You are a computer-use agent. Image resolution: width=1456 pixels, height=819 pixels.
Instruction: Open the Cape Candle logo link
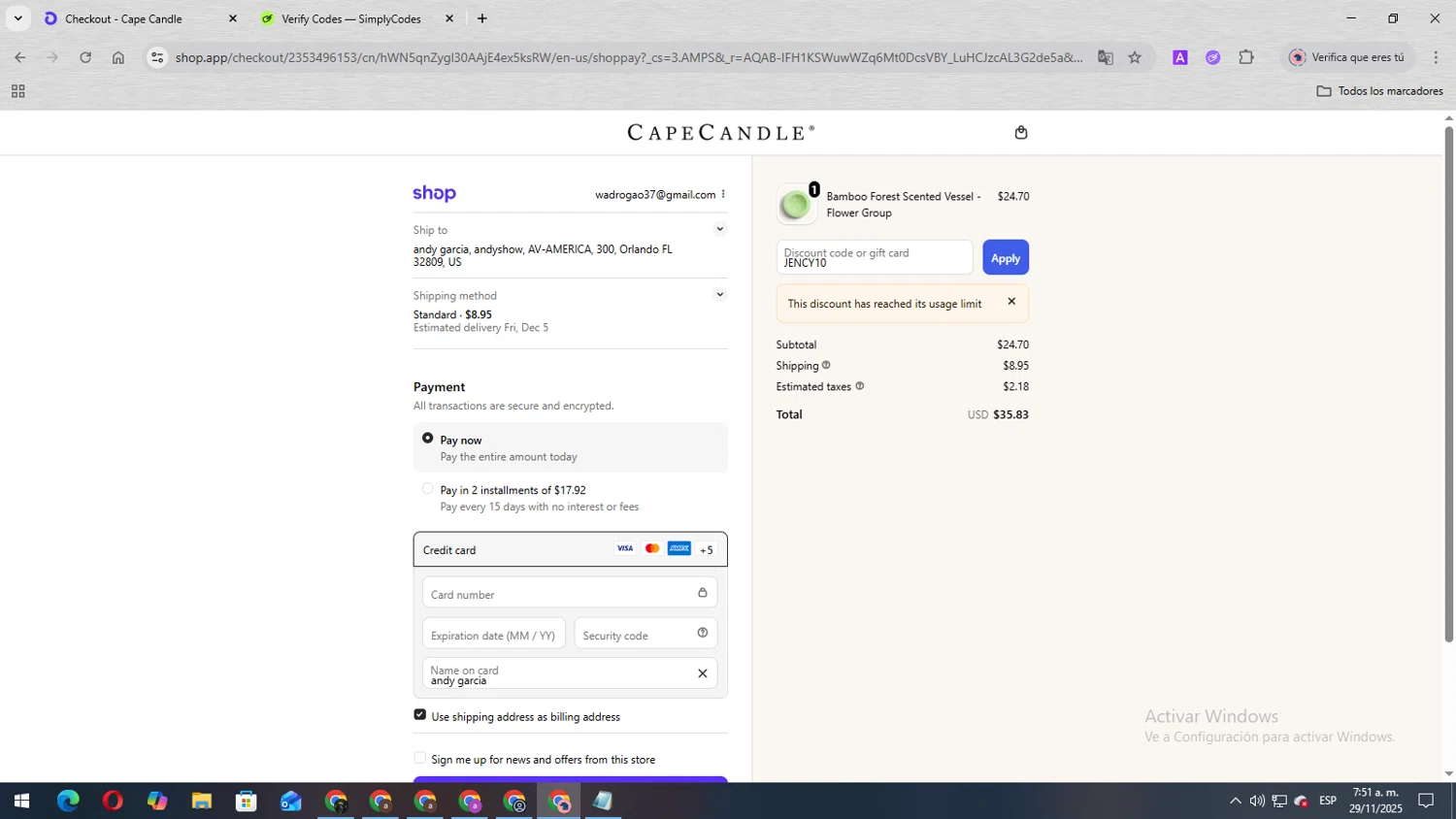(x=720, y=133)
